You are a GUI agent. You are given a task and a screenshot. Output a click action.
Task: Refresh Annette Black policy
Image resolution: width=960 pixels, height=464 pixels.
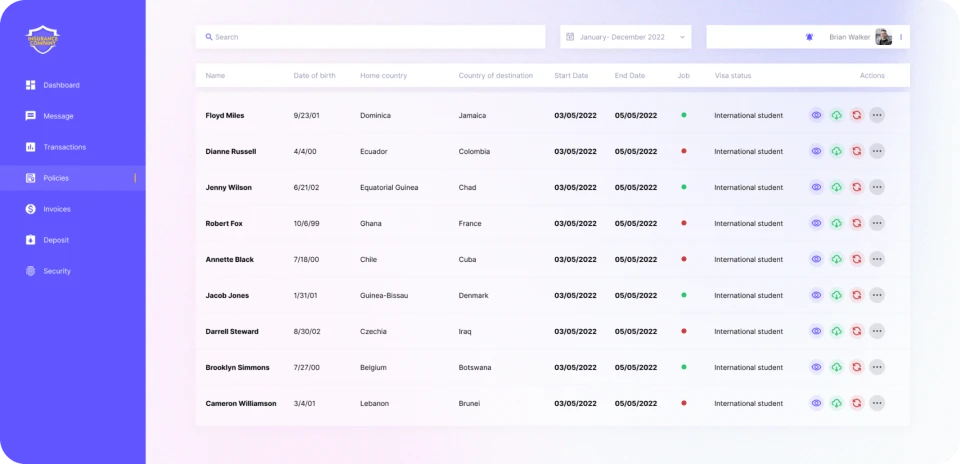[857, 260]
